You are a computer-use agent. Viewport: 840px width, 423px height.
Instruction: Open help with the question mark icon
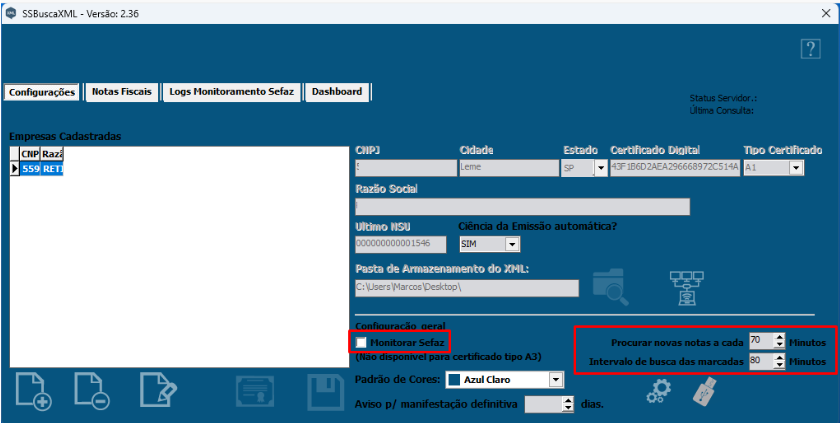810,49
